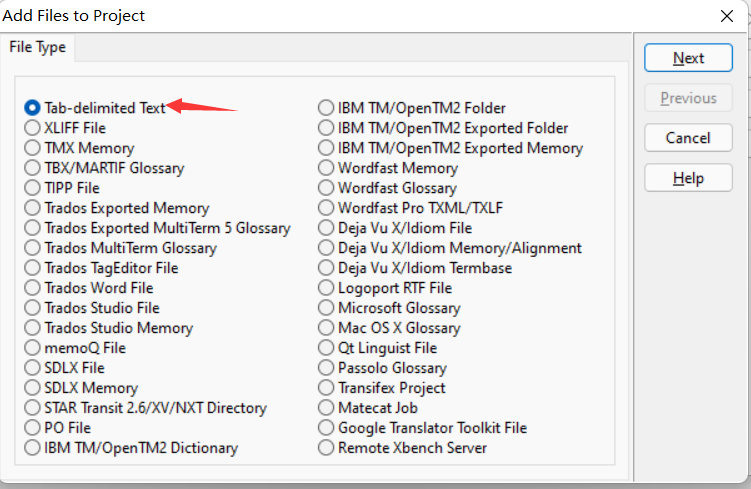
Task: Open Help for this dialog
Action: [688, 178]
